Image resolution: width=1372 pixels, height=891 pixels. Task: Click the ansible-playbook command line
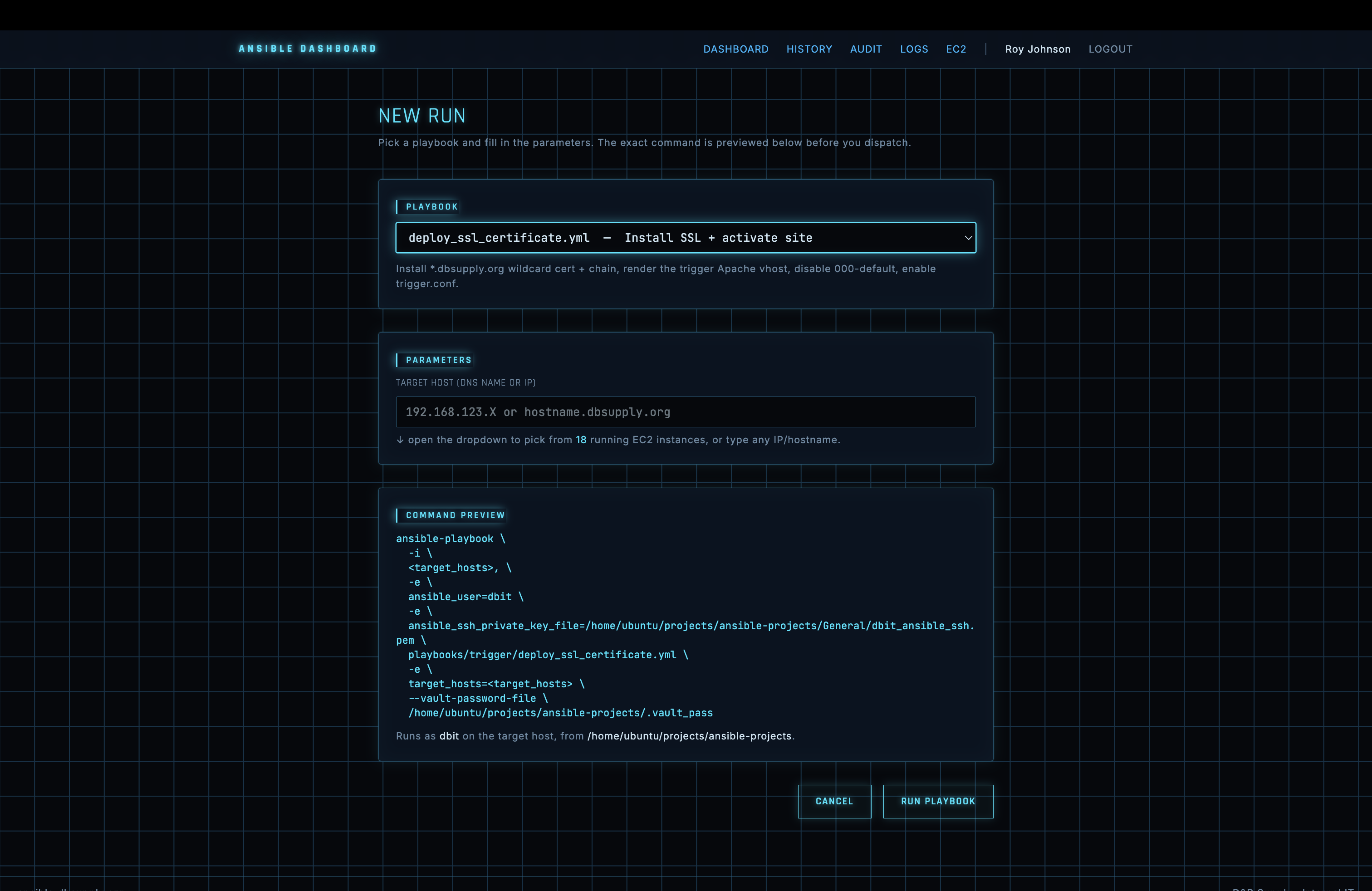(450, 539)
